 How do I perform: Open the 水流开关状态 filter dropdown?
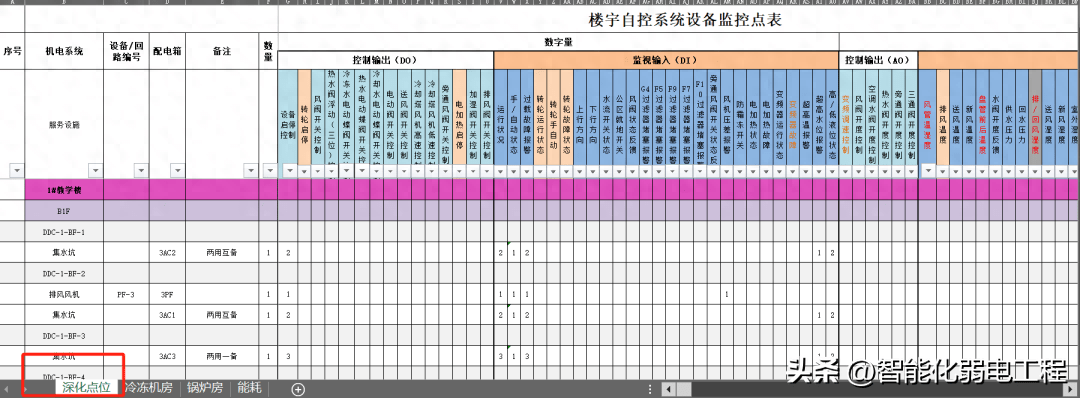coord(606,171)
